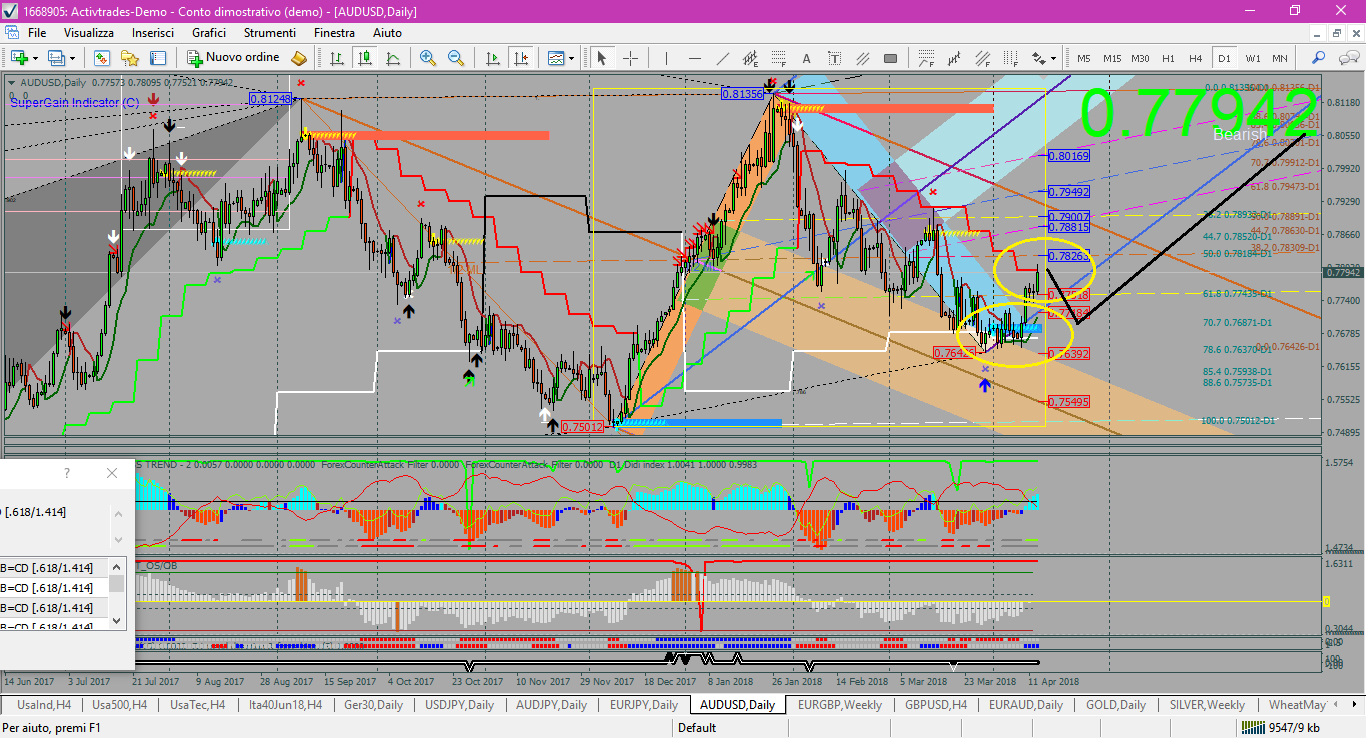This screenshot has width=1366, height=738.
Task: Switch to M15 timeframe
Action: (1112, 58)
